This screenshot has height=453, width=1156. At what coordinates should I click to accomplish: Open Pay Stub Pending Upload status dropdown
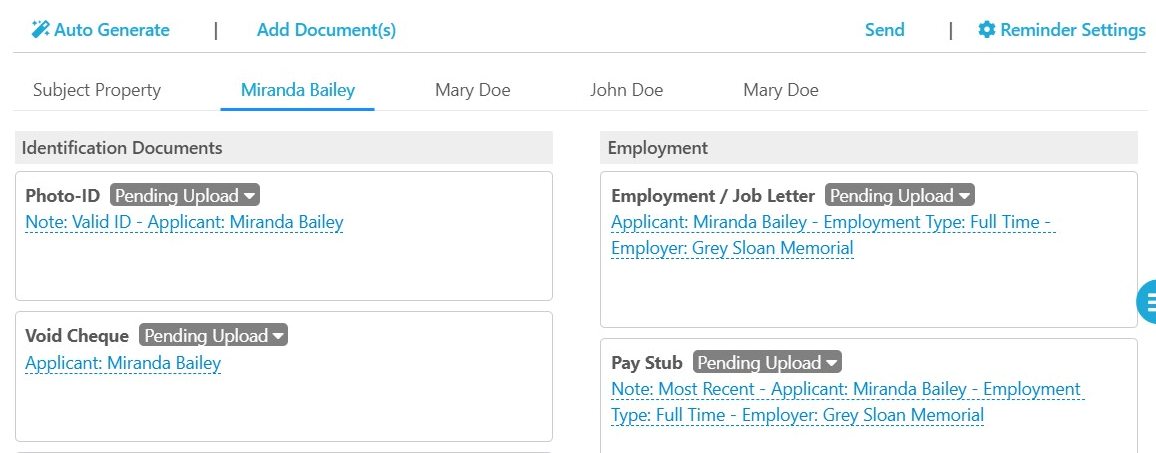point(767,362)
